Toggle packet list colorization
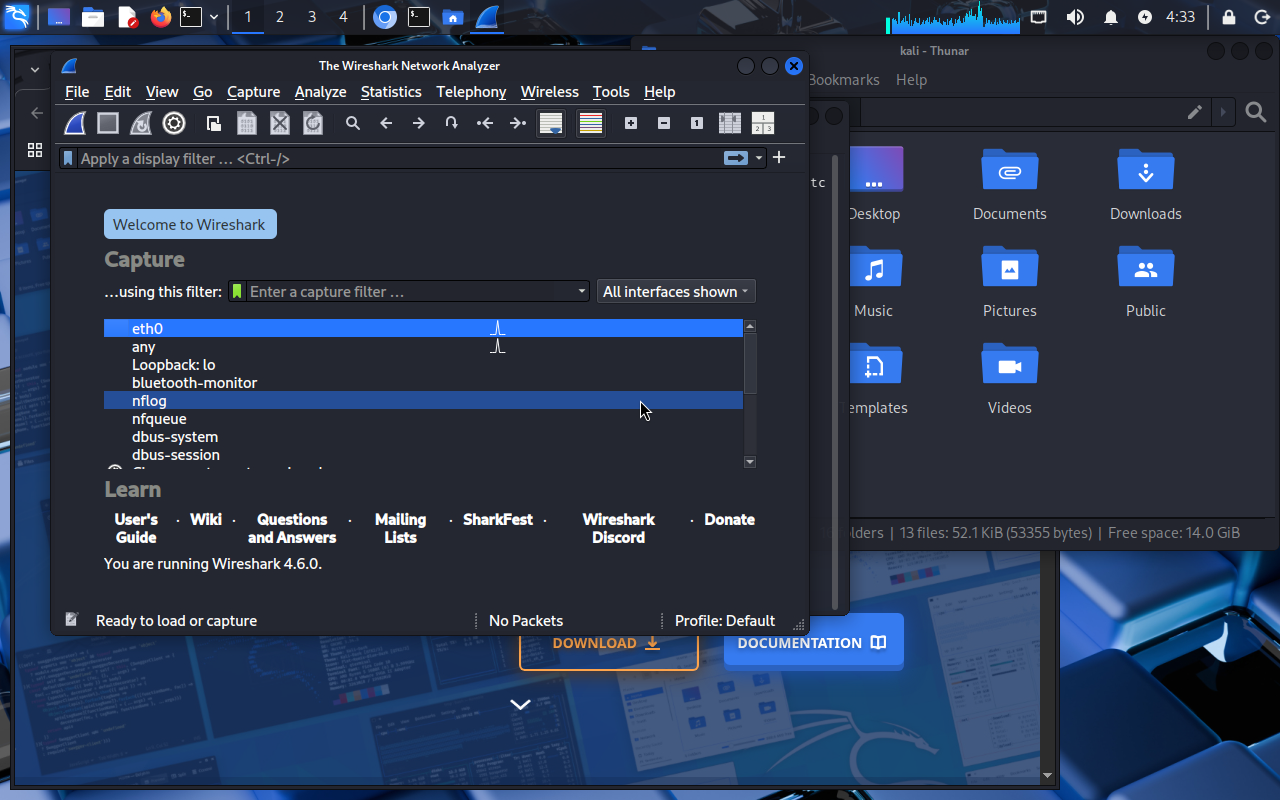 coord(591,123)
